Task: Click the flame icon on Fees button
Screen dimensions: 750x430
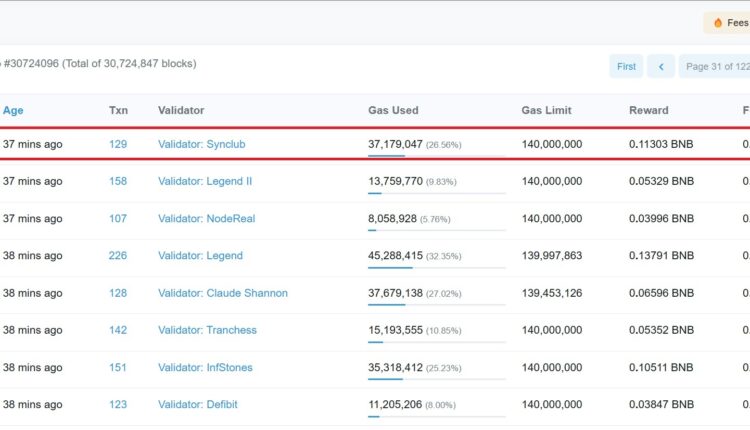Action: click(718, 22)
